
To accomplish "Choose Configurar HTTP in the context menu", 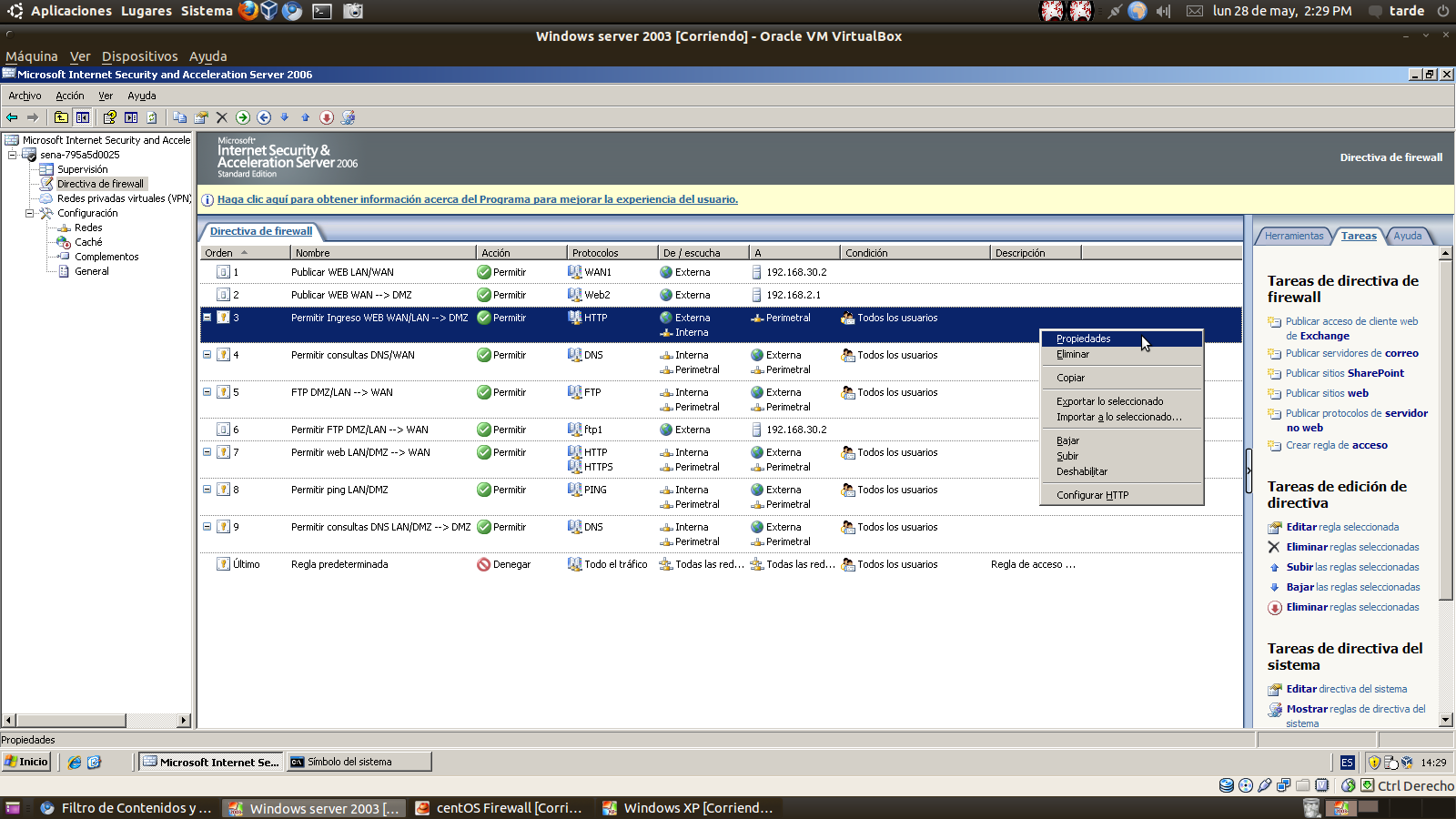I will (x=1121, y=495).
